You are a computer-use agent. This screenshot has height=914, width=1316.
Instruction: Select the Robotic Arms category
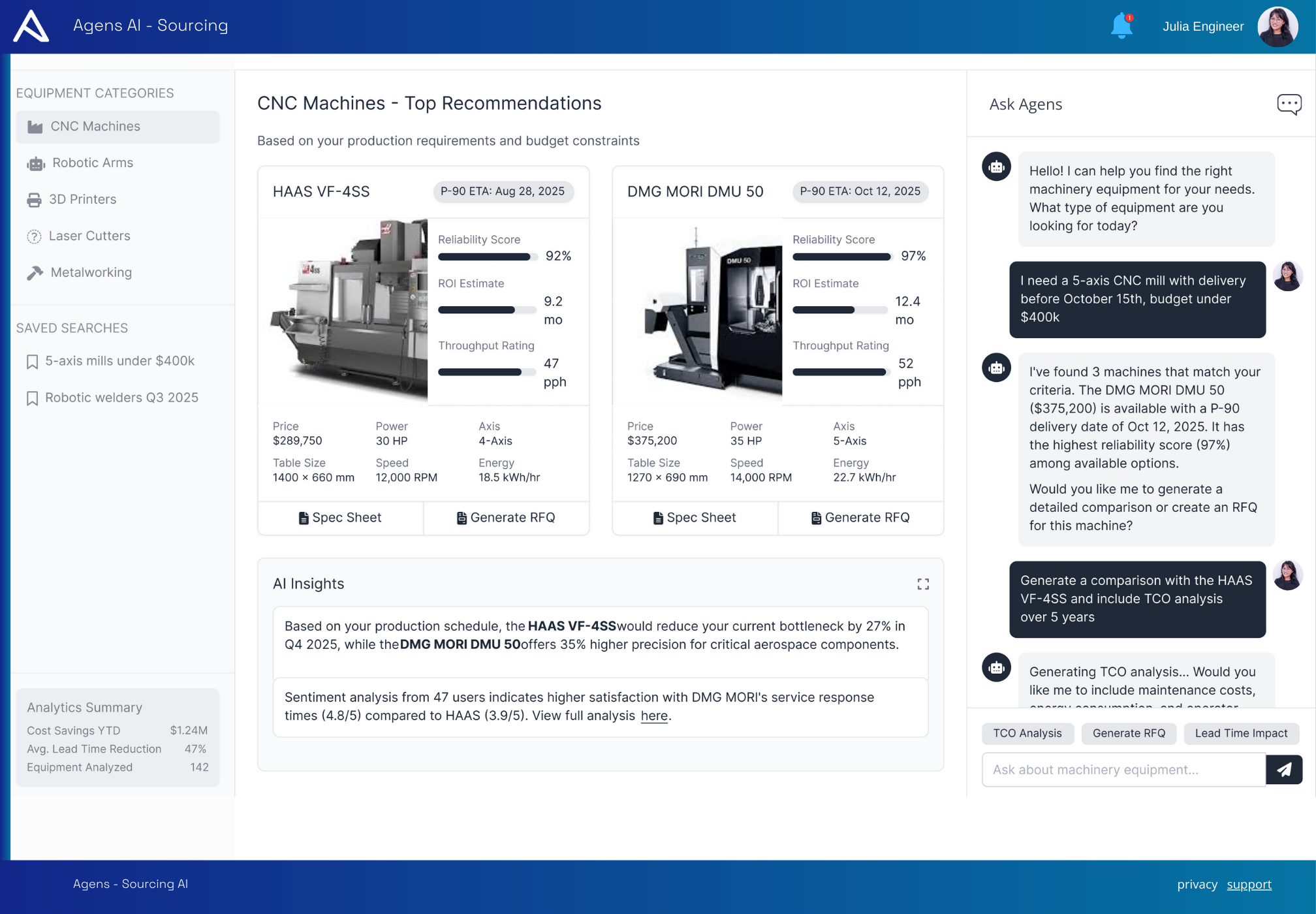pyautogui.click(x=117, y=163)
